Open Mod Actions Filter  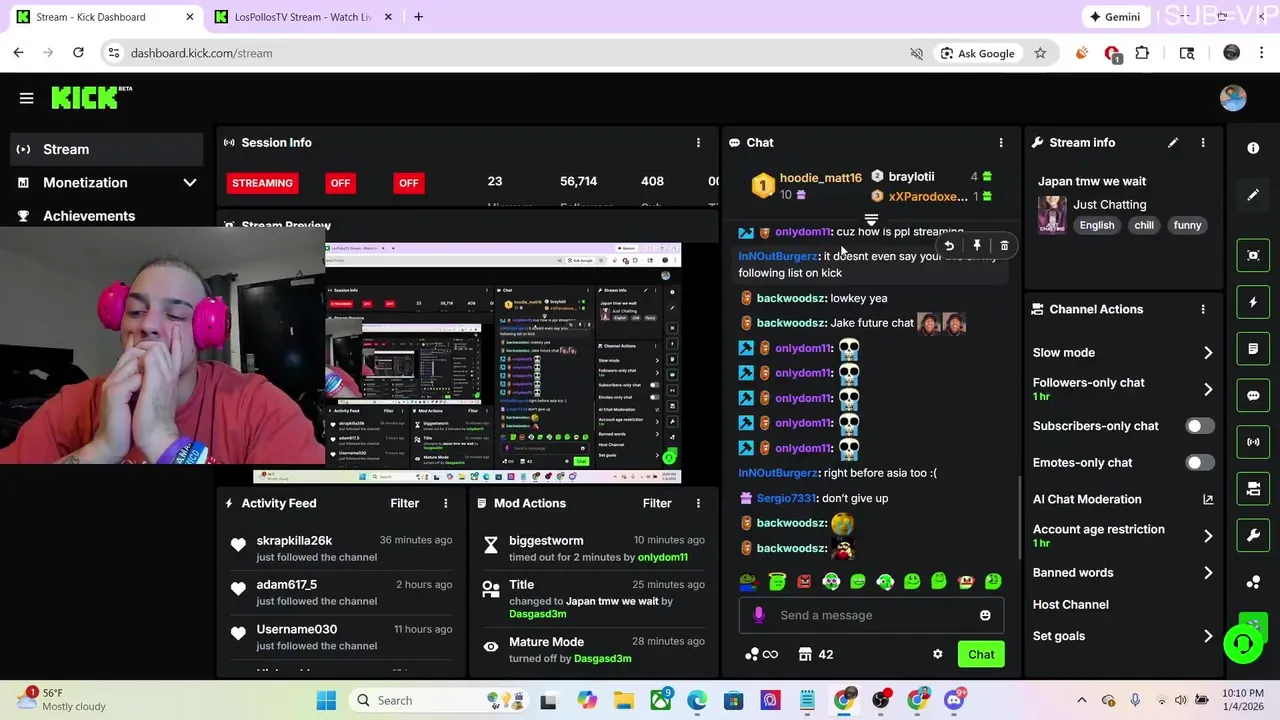(656, 503)
